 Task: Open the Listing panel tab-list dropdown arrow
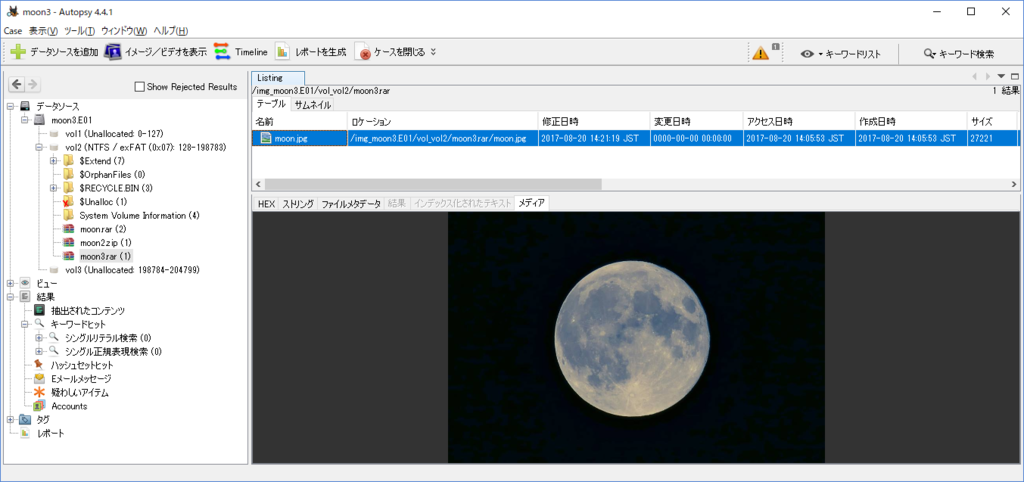[1001, 76]
